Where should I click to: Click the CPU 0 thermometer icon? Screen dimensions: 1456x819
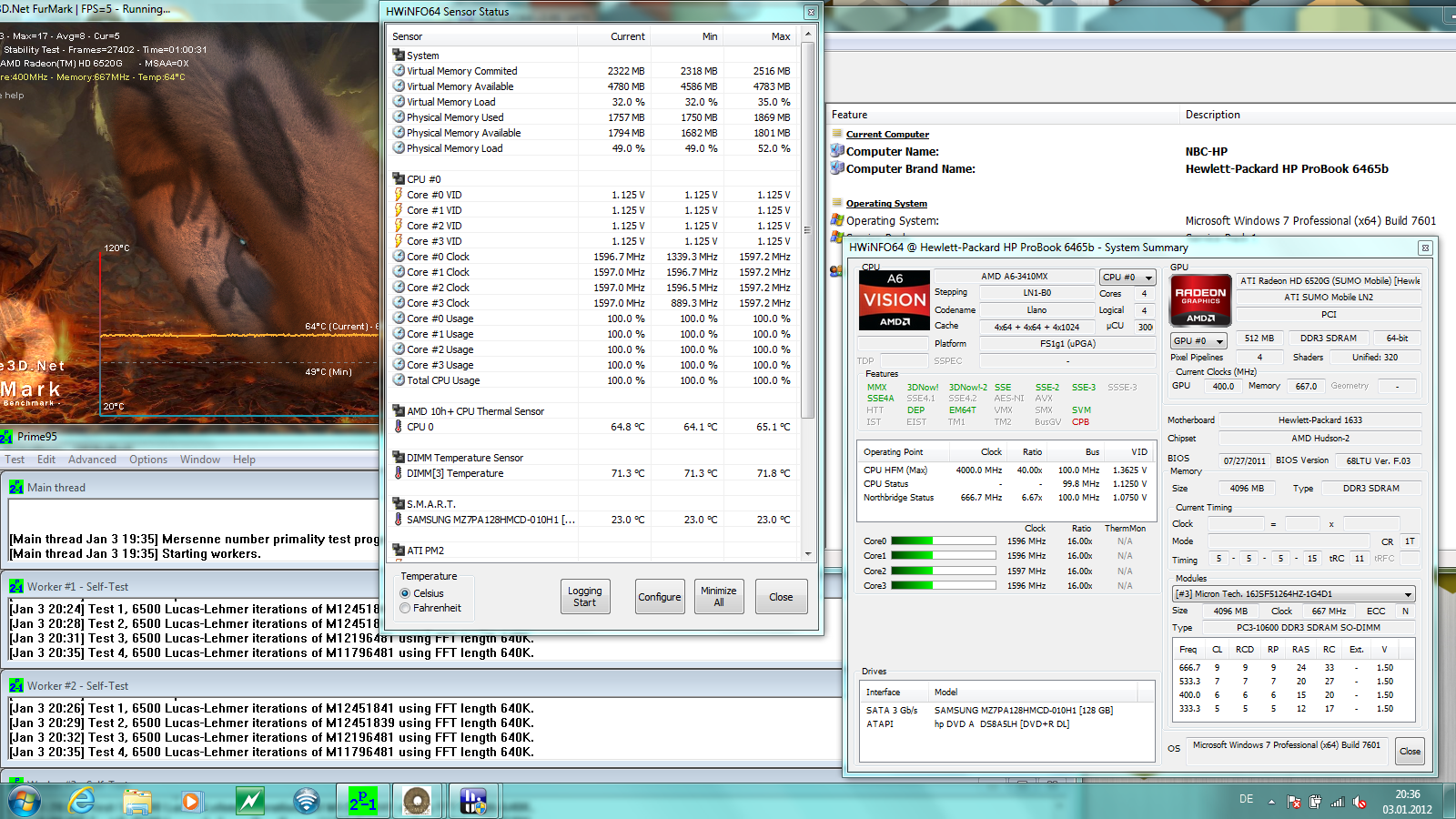click(x=399, y=427)
